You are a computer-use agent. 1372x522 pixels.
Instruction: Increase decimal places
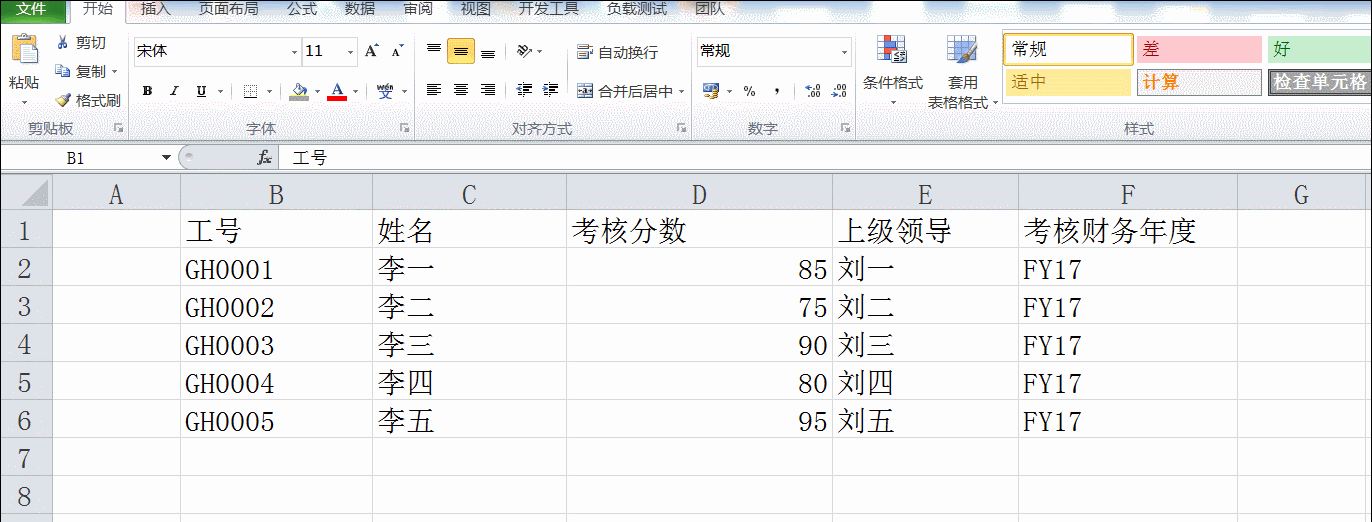[x=813, y=91]
